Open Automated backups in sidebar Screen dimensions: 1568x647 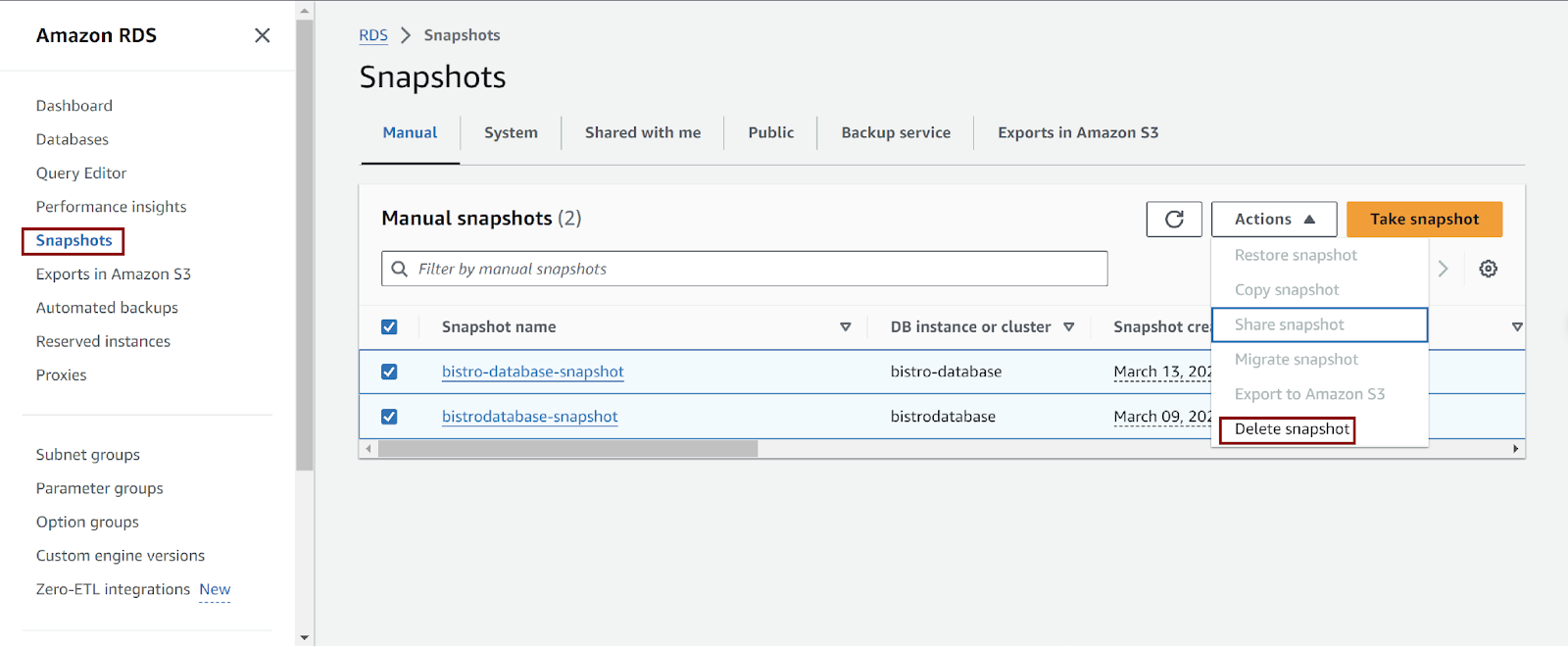coord(107,308)
